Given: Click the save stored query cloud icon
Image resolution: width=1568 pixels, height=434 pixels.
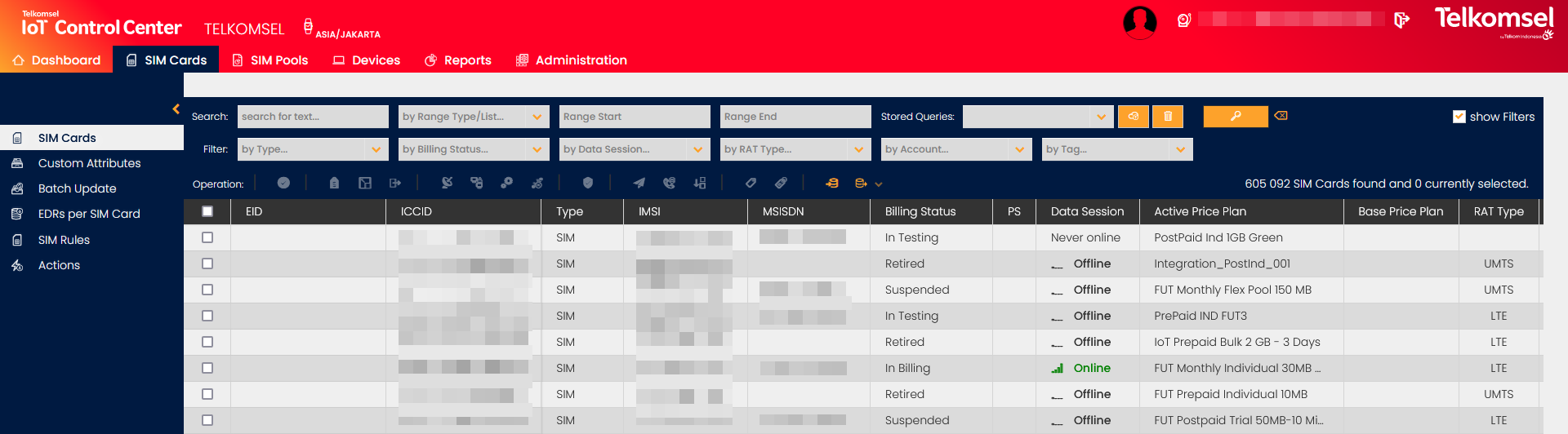Looking at the screenshot, I should click(1134, 117).
